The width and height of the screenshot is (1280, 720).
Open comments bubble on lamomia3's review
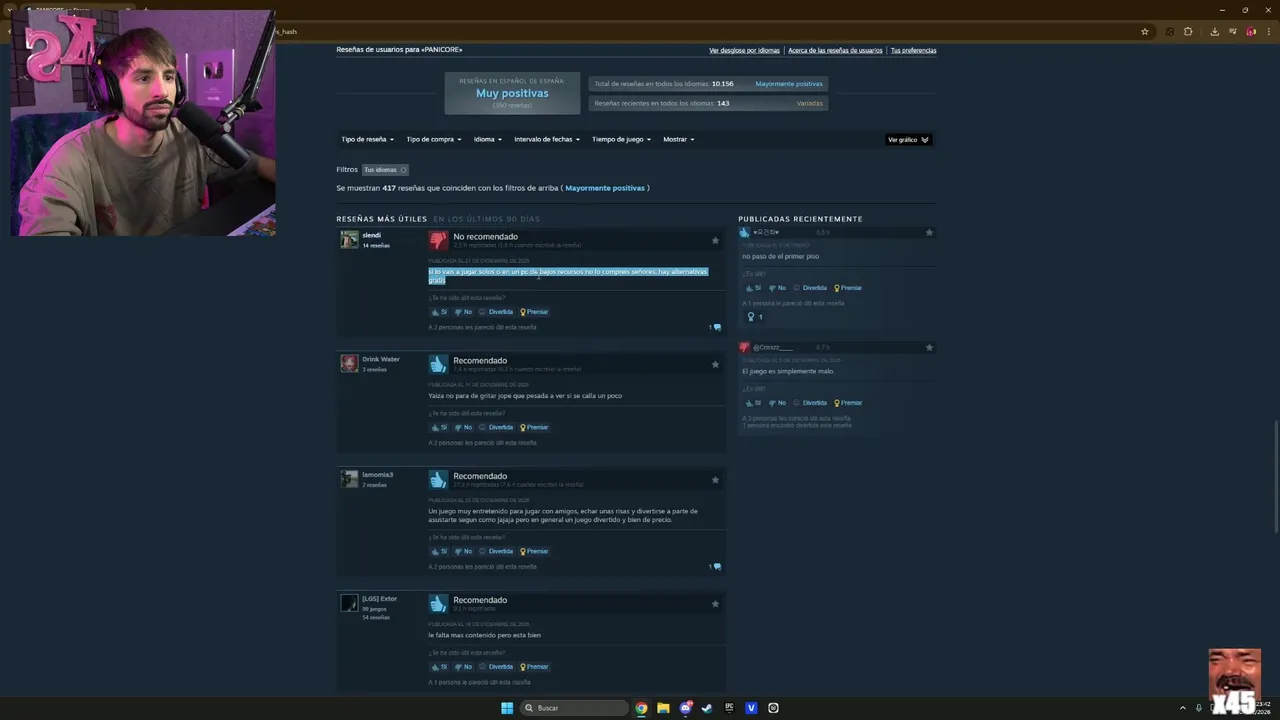click(x=716, y=567)
